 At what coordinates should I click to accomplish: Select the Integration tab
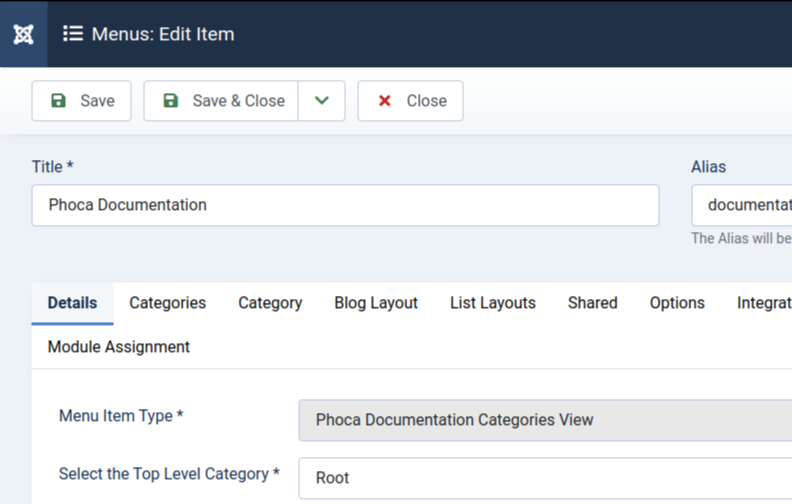pyautogui.click(x=763, y=303)
